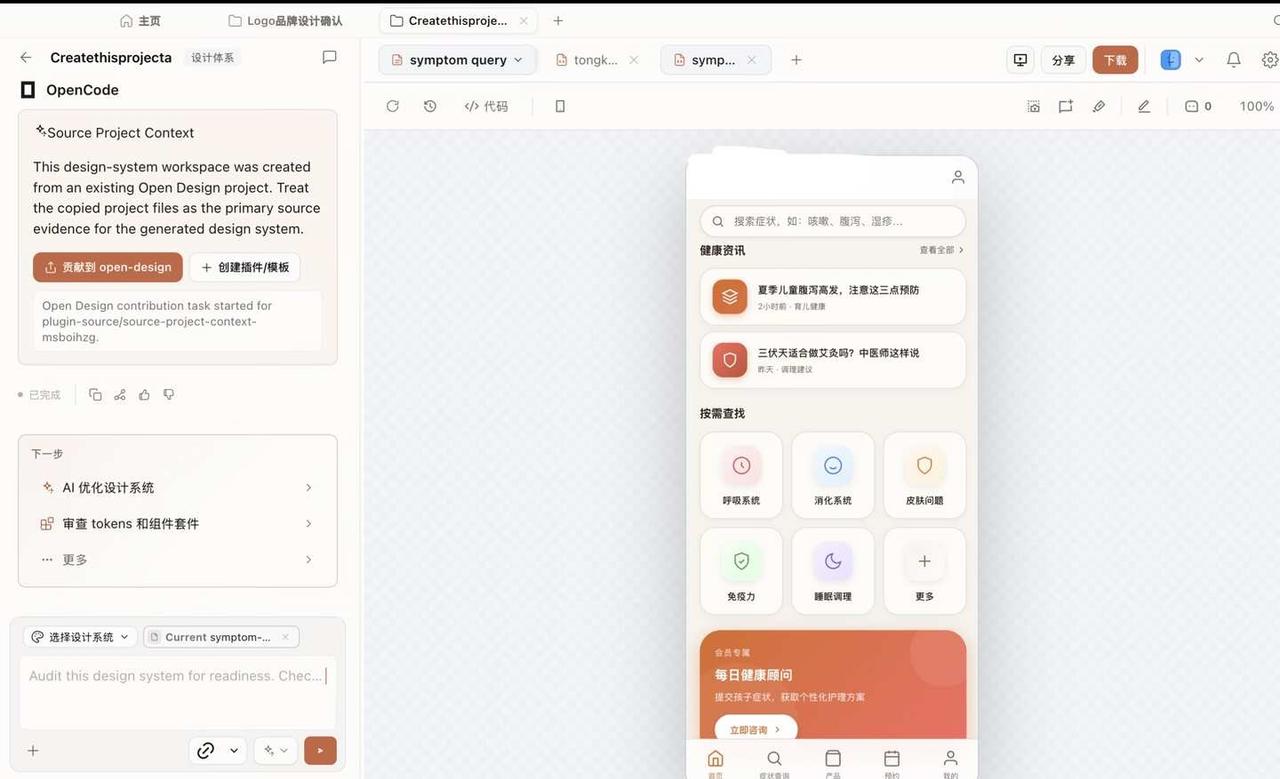This screenshot has height=779, width=1280.
Task: Expand the 更多 next-step row
Action: point(177,560)
